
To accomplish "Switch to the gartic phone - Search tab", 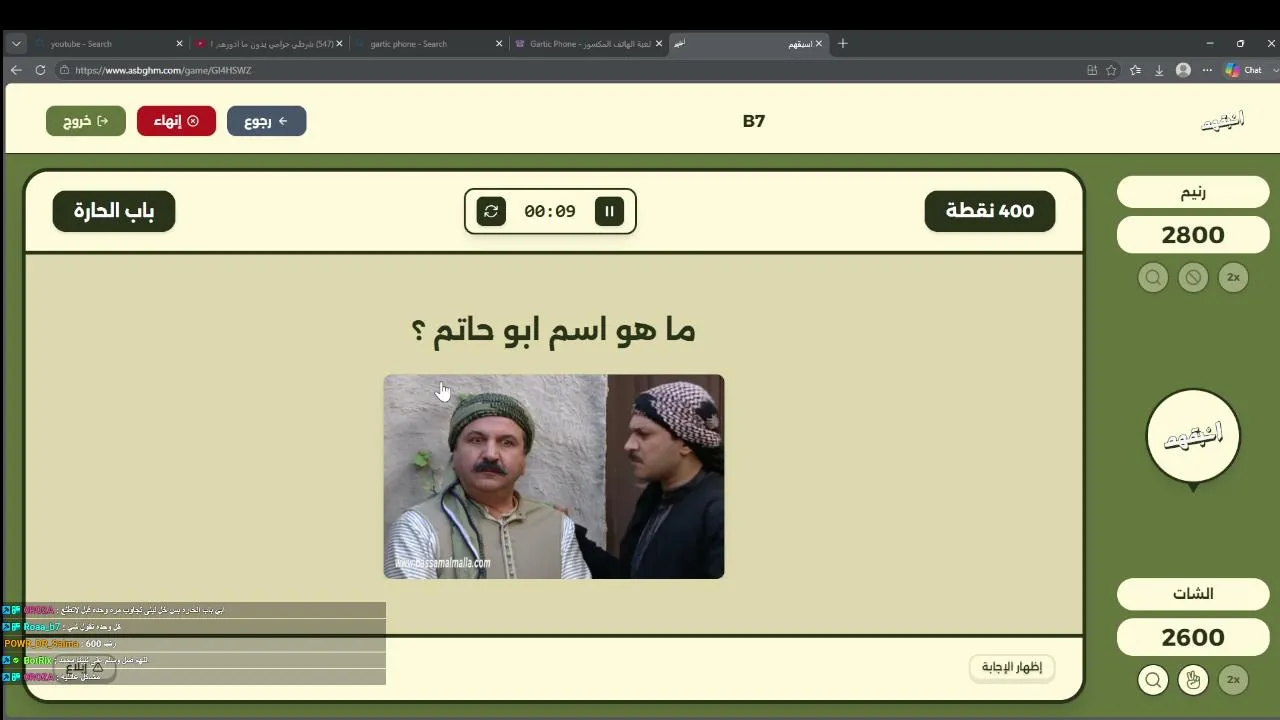I will pyautogui.click(x=430, y=44).
